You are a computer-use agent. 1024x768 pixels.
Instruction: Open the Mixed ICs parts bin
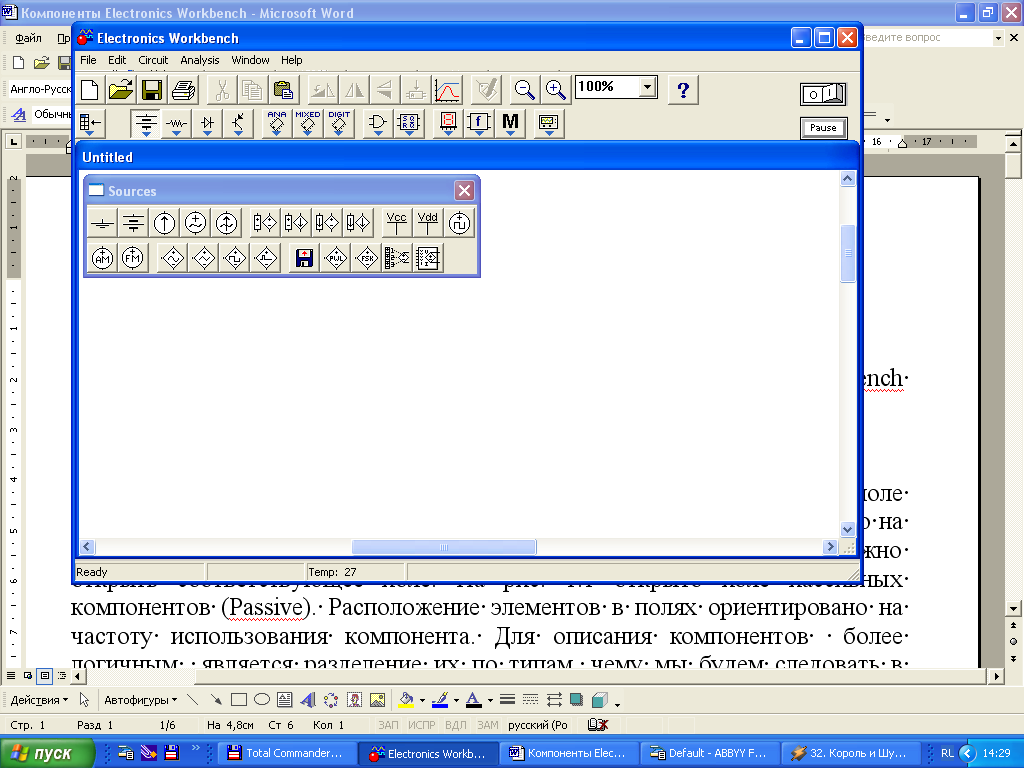point(308,123)
